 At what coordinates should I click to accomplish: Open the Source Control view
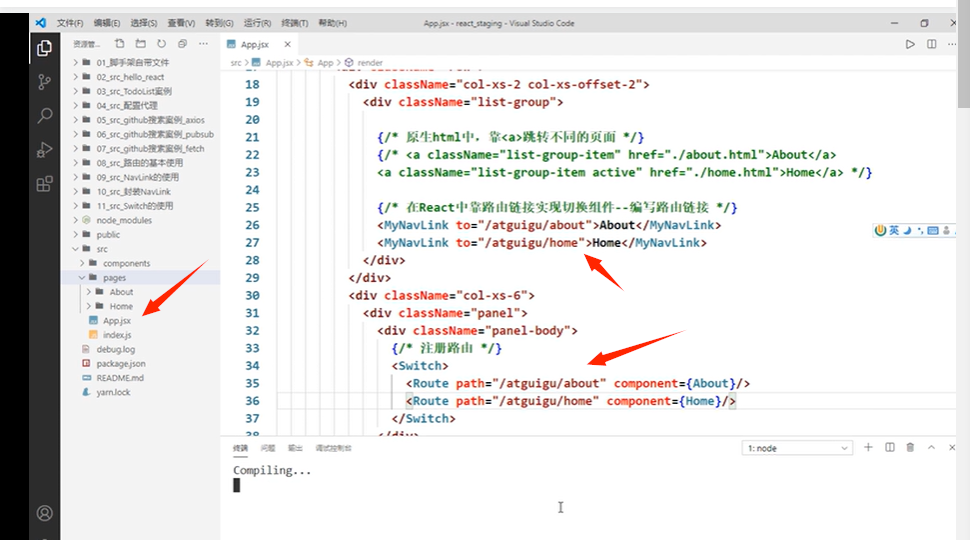44,82
